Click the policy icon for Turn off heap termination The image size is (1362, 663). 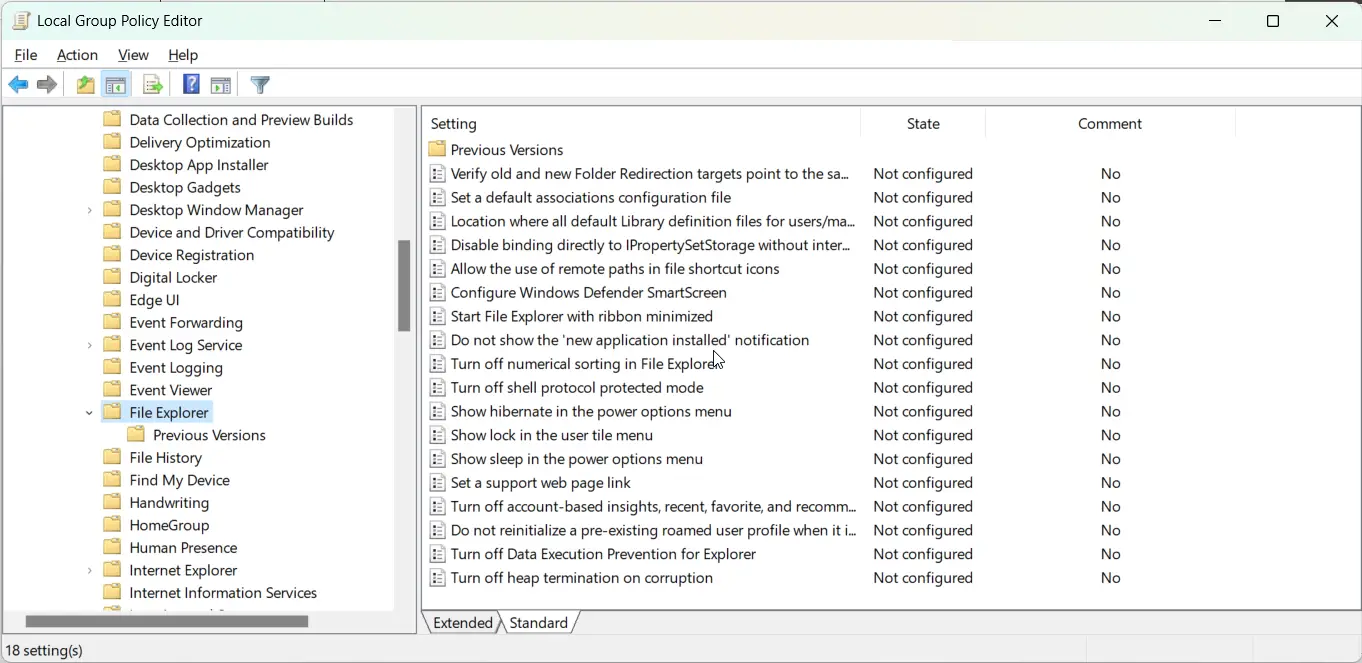[437, 578]
